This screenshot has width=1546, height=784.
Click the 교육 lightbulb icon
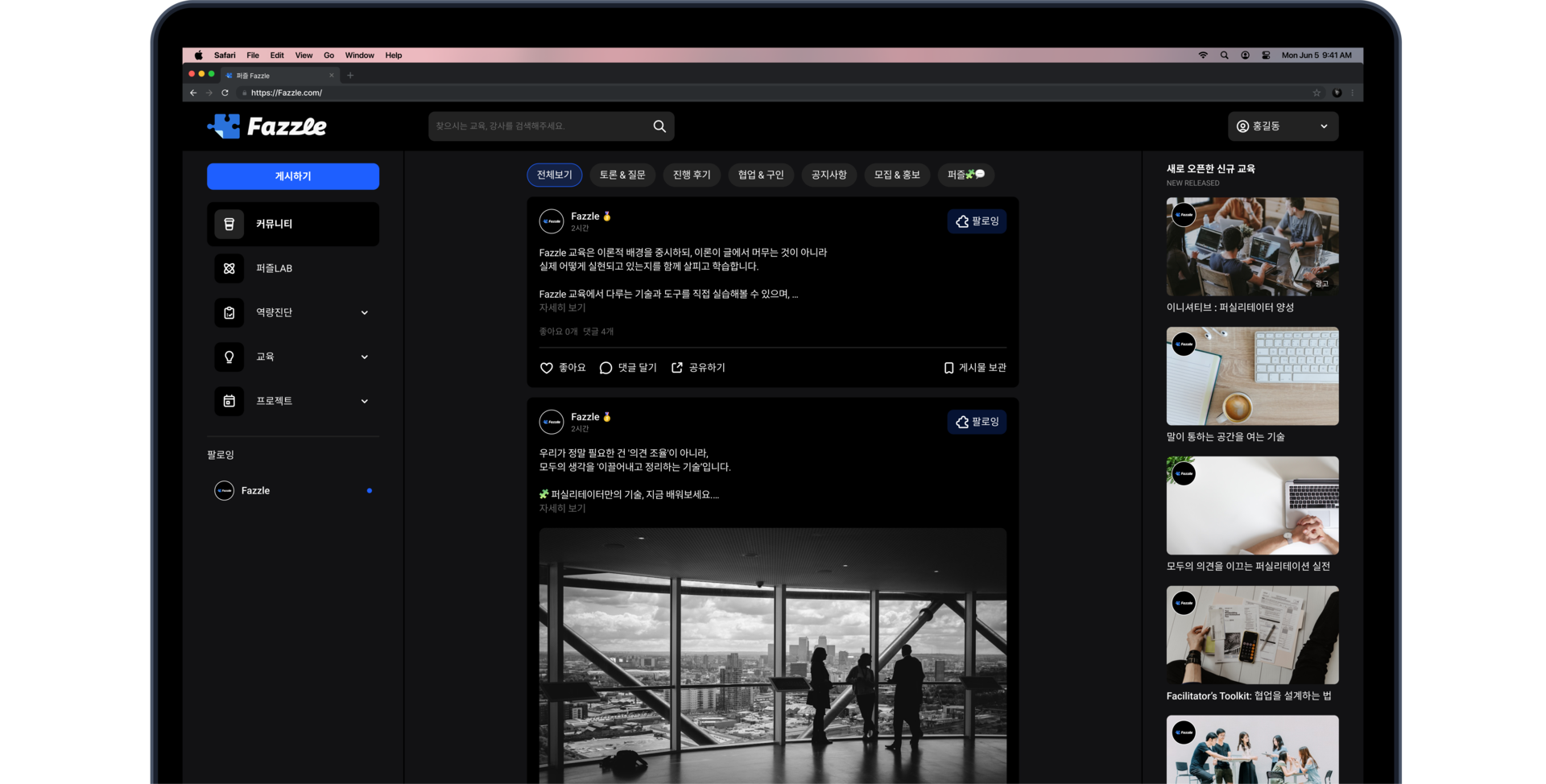[x=229, y=357]
